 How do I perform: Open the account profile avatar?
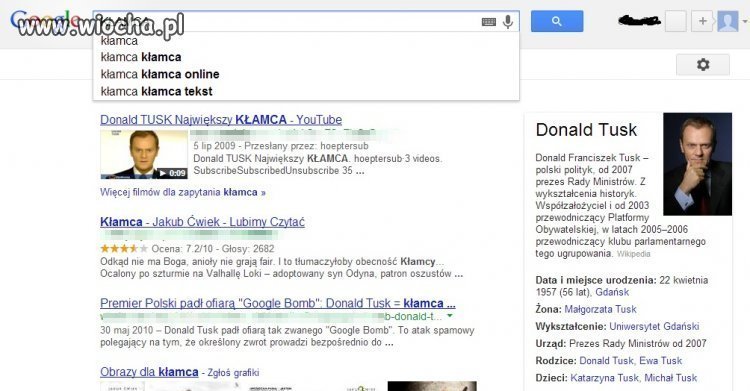tap(728, 22)
